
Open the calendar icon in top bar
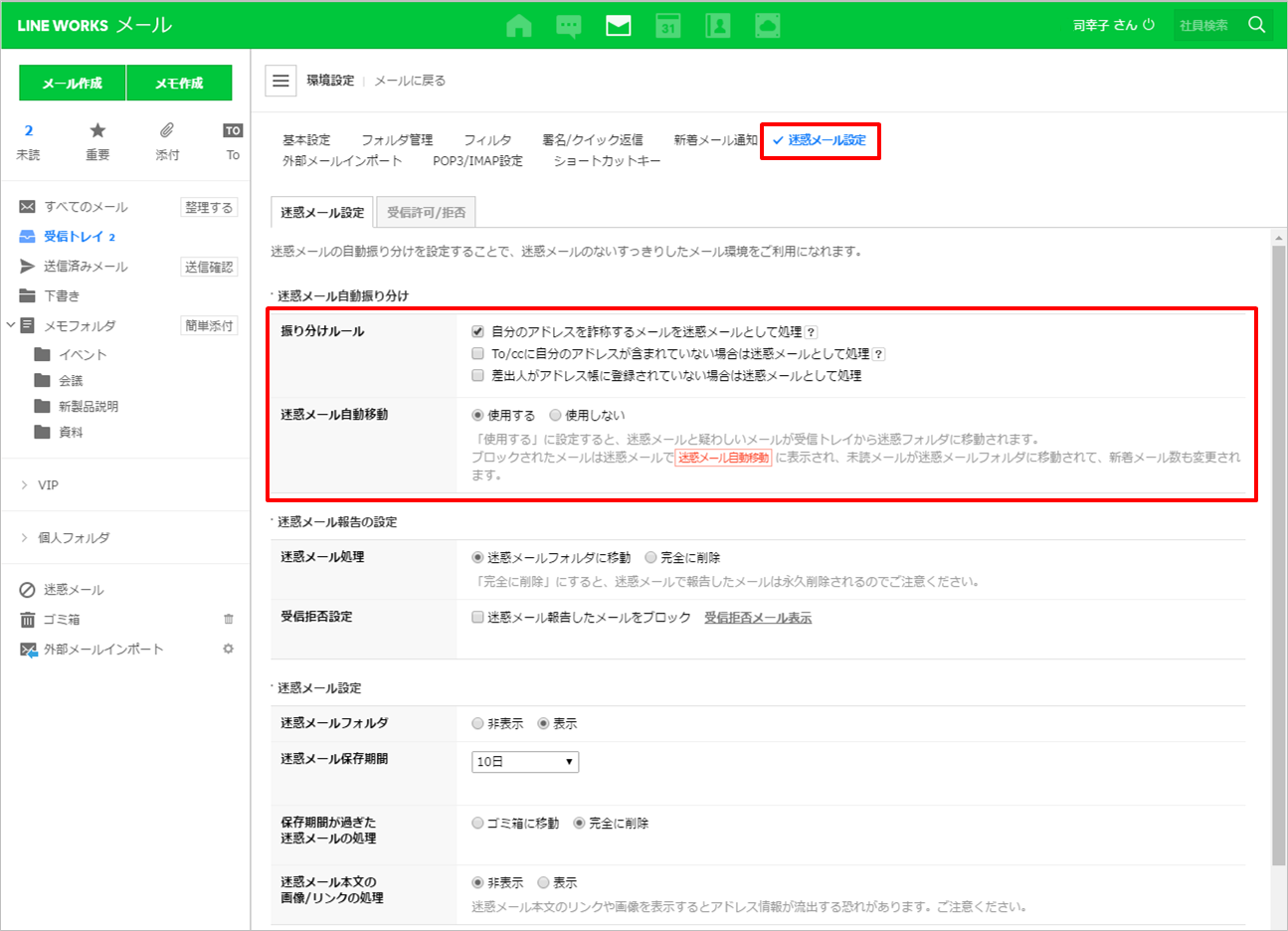(668, 26)
